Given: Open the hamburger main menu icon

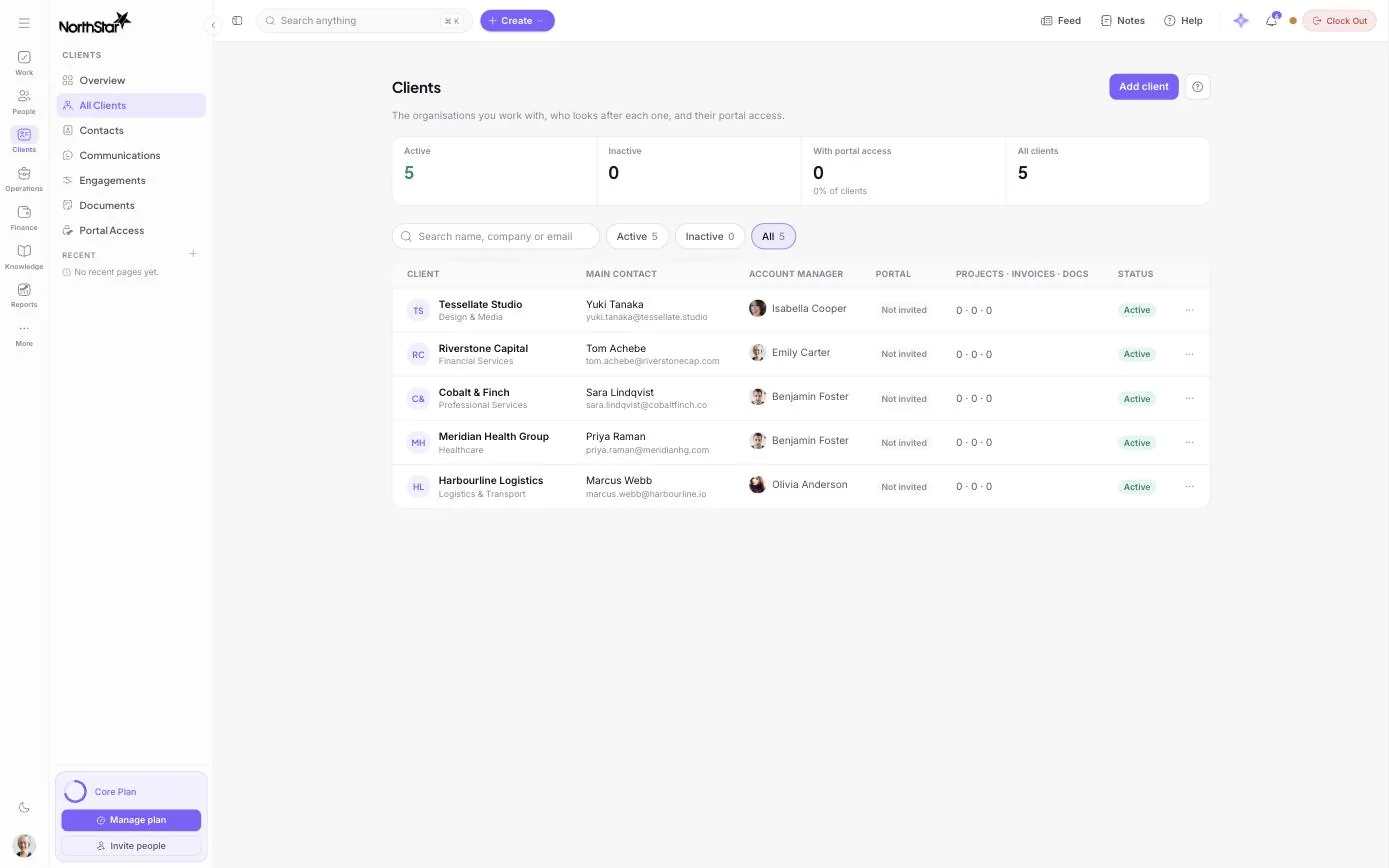Looking at the screenshot, I should point(24,23).
